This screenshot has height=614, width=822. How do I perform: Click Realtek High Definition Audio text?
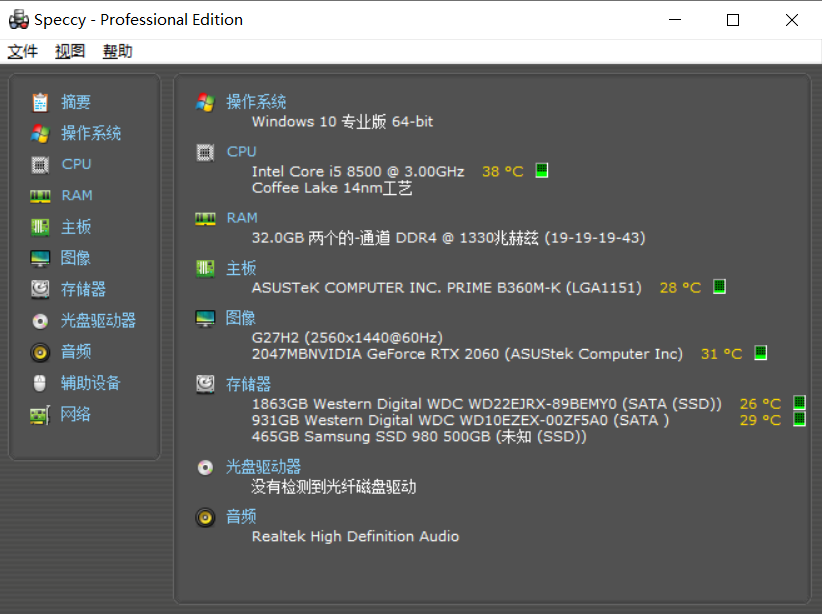tap(355, 536)
